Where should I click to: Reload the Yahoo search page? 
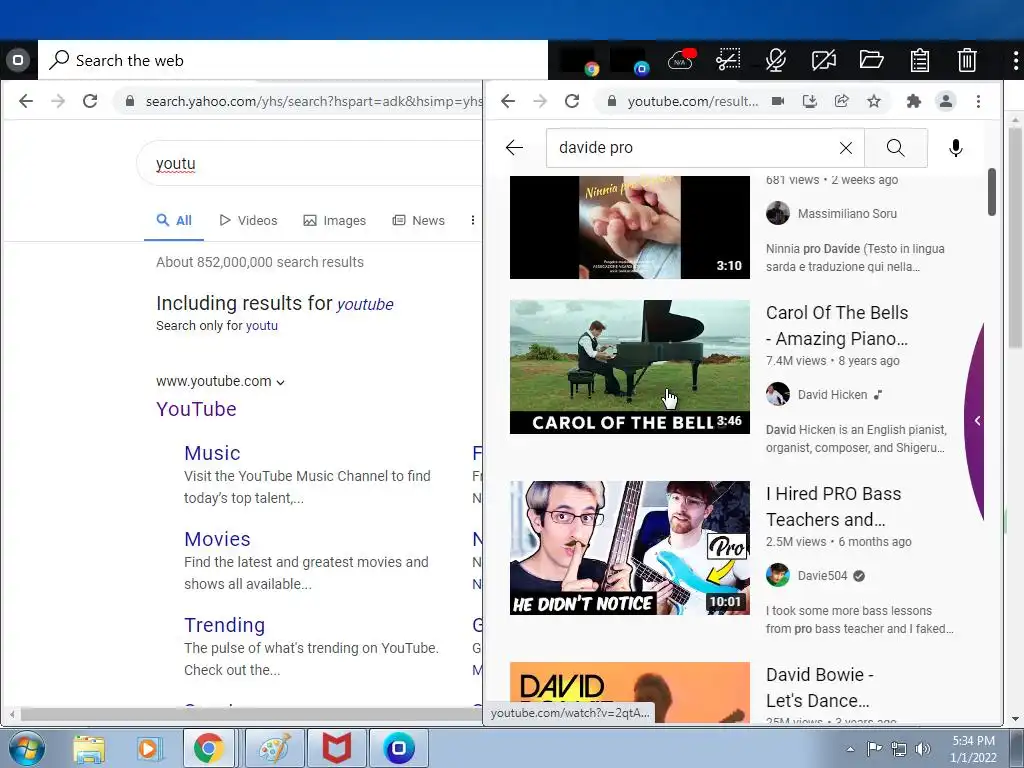coord(90,101)
